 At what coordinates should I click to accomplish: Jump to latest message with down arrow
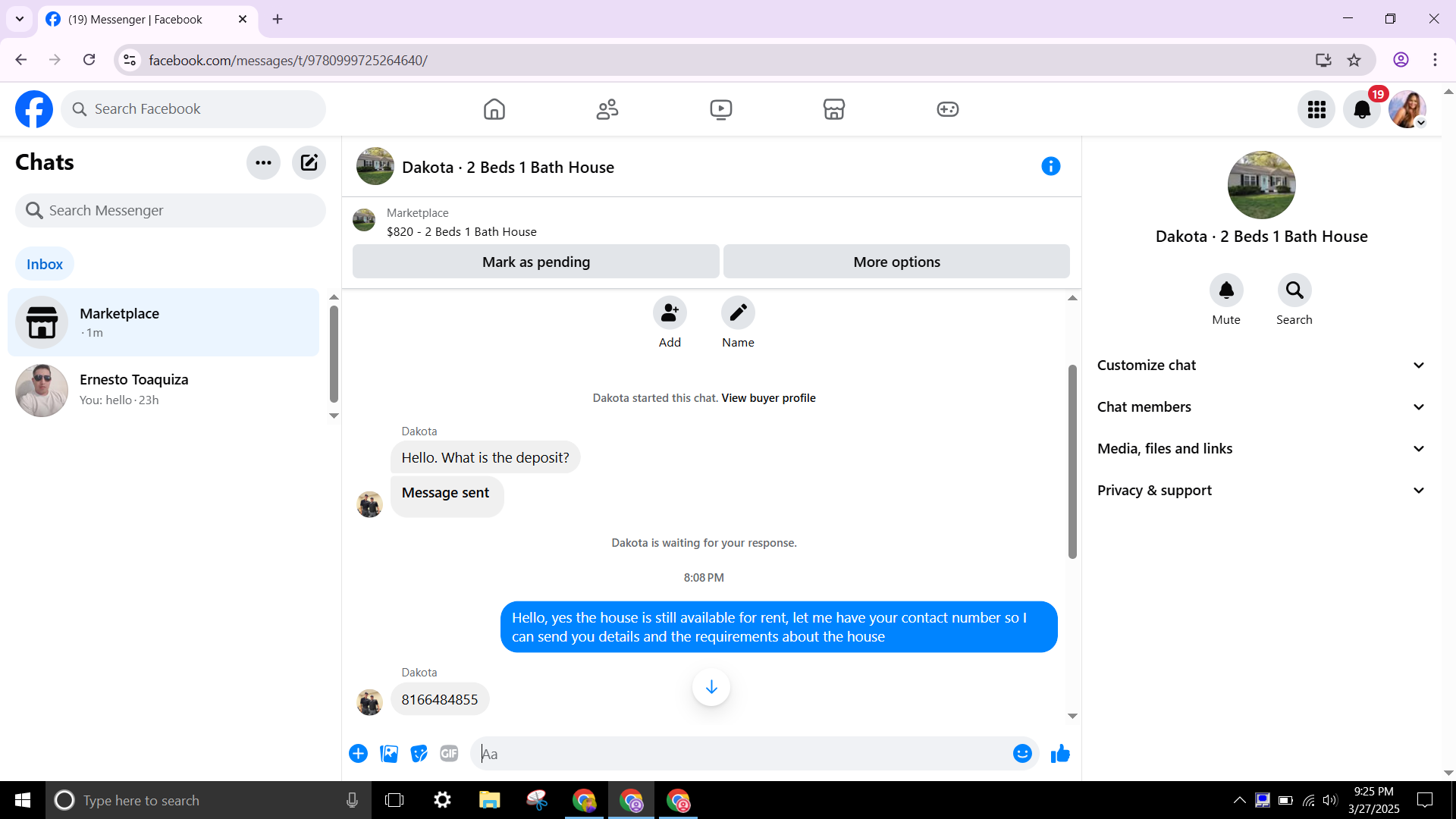(x=711, y=687)
